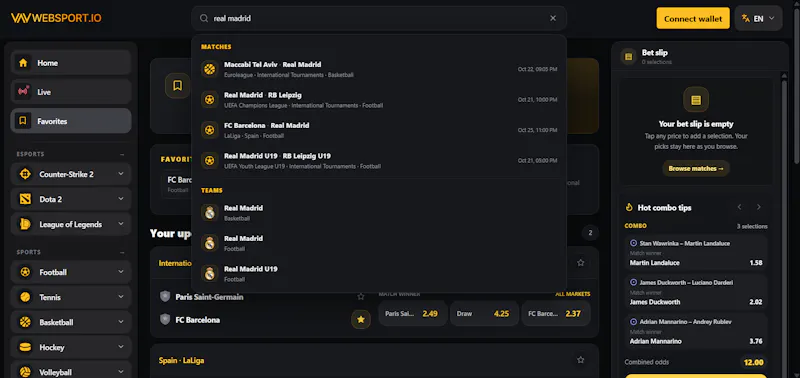Image resolution: width=800 pixels, height=378 pixels.
Task: Show previous hot combo tip
Action: pyautogui.click(x=739, y=207)
